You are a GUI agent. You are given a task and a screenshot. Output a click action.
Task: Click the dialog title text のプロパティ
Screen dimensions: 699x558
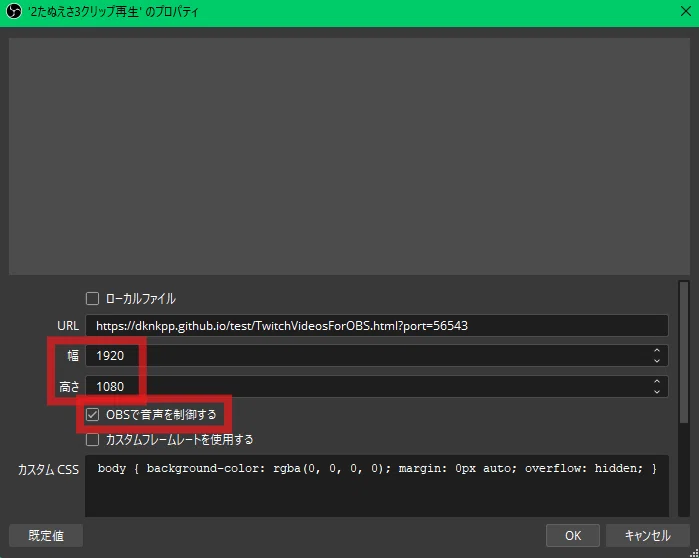[172, 12]
